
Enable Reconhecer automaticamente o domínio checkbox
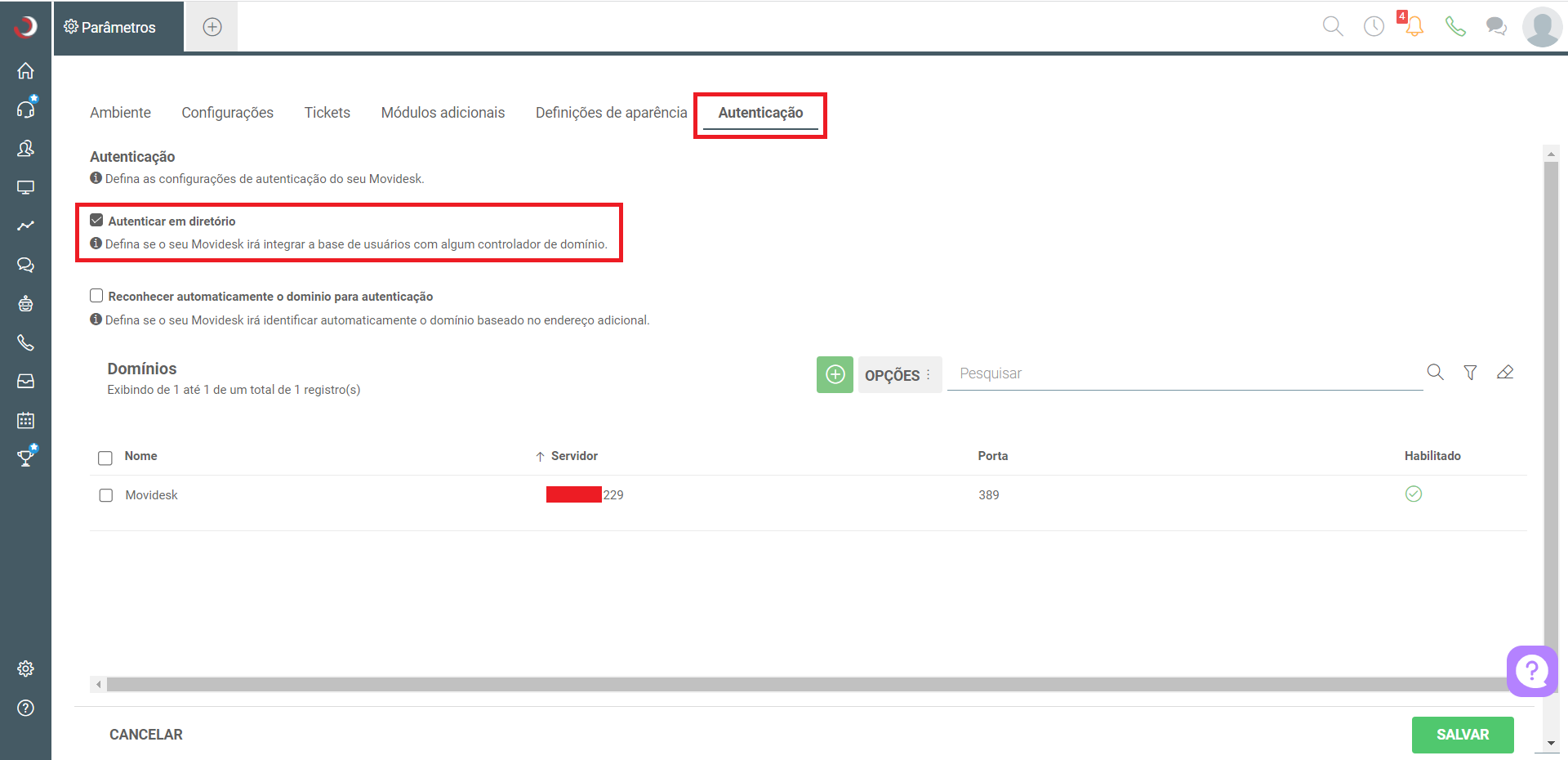coord(96,296)
